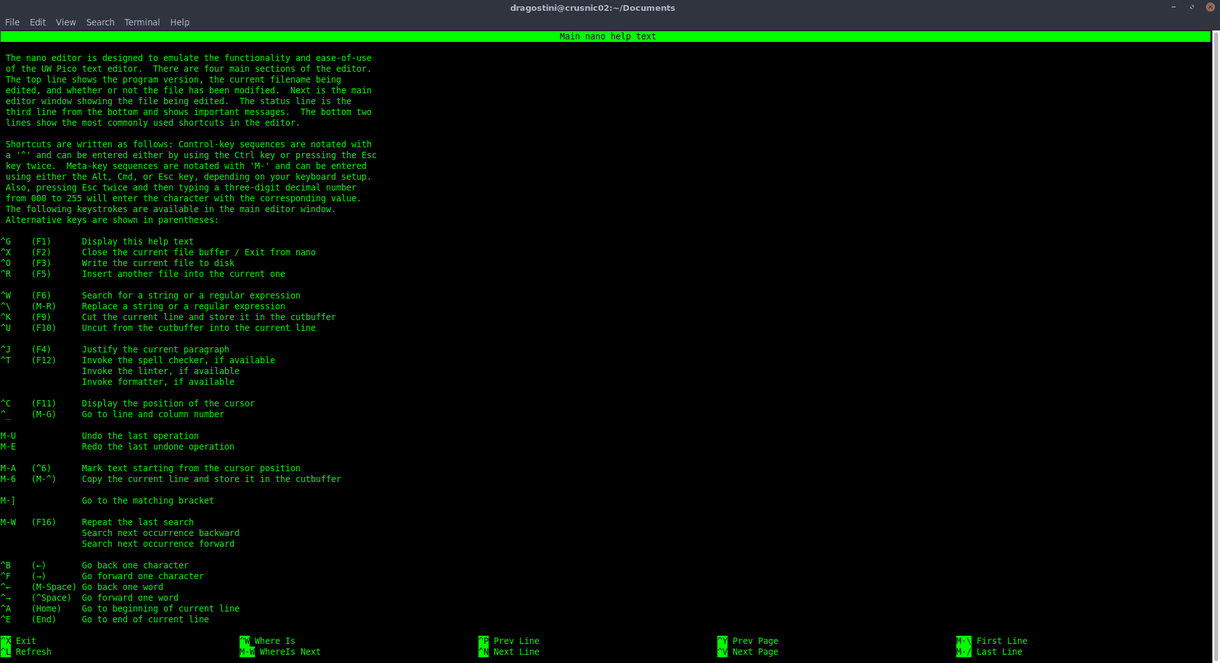This screenshot has height=663, width=1220.
Task: Click 'Invoke the spell checker, if available'
Action: click(179, 361)
